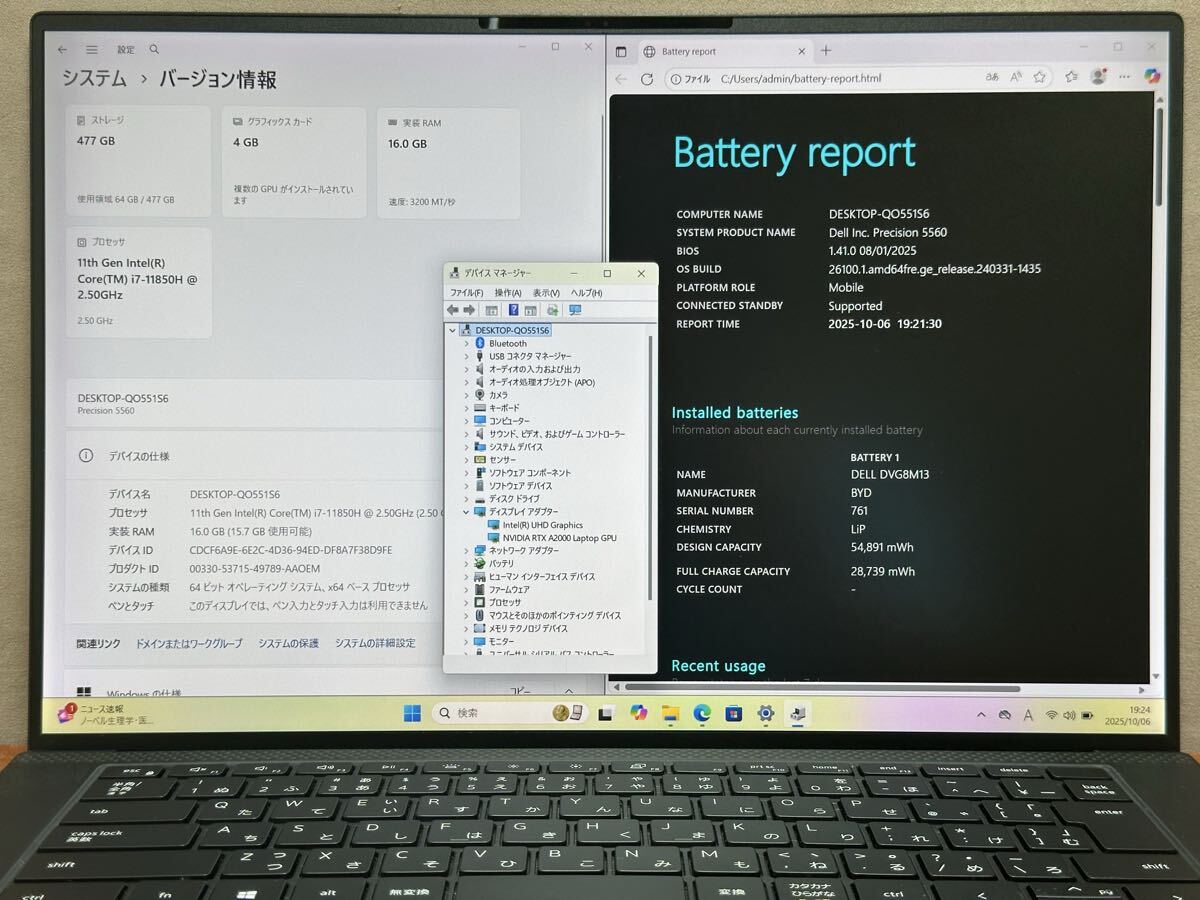This screenshot has height=900, width=1200.
Task: Open システムの保護 link
Action: (288, 643)
